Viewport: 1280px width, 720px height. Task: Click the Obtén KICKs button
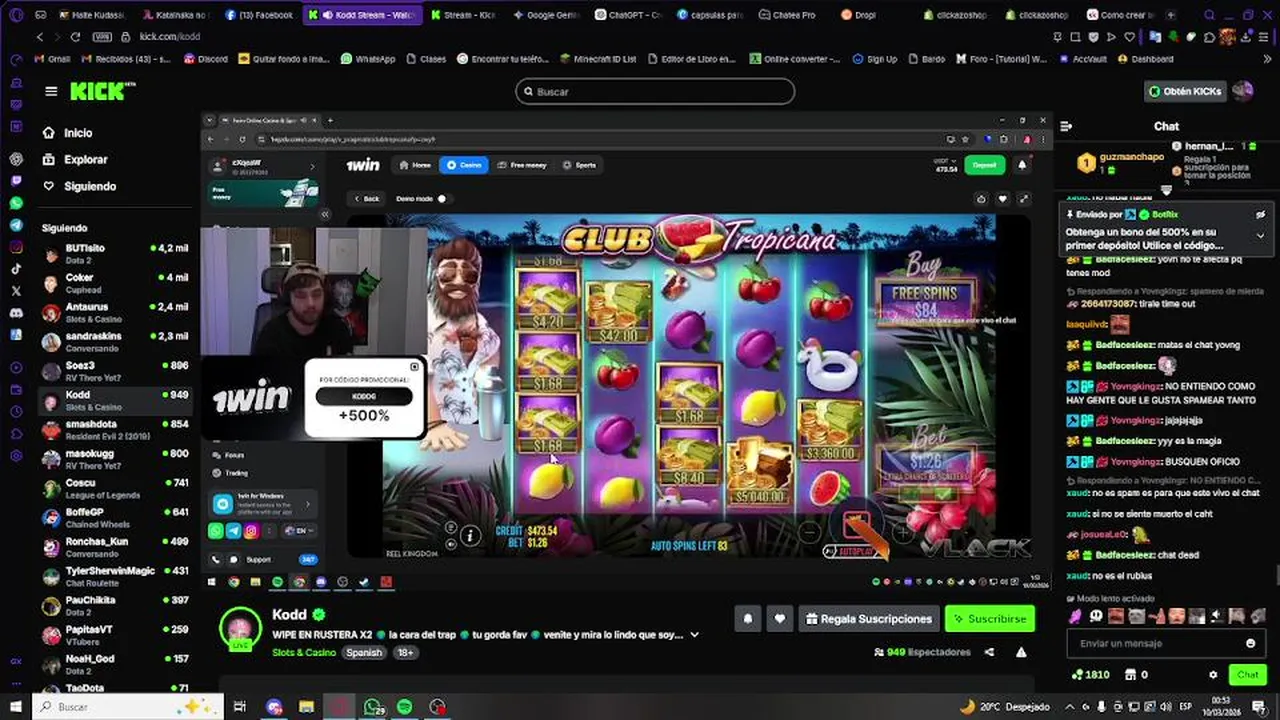[1185, 91]
